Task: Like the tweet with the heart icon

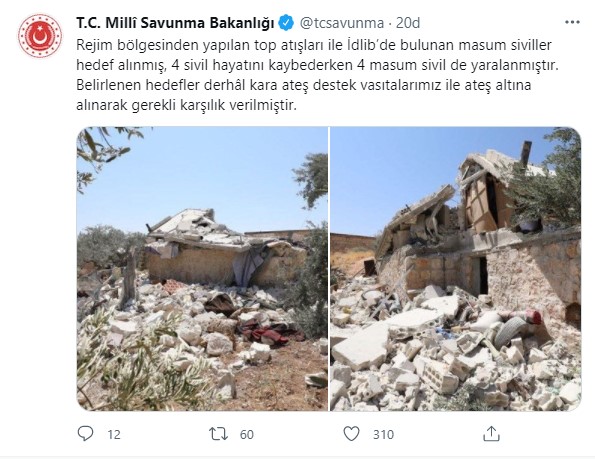Action: (351, 434)
